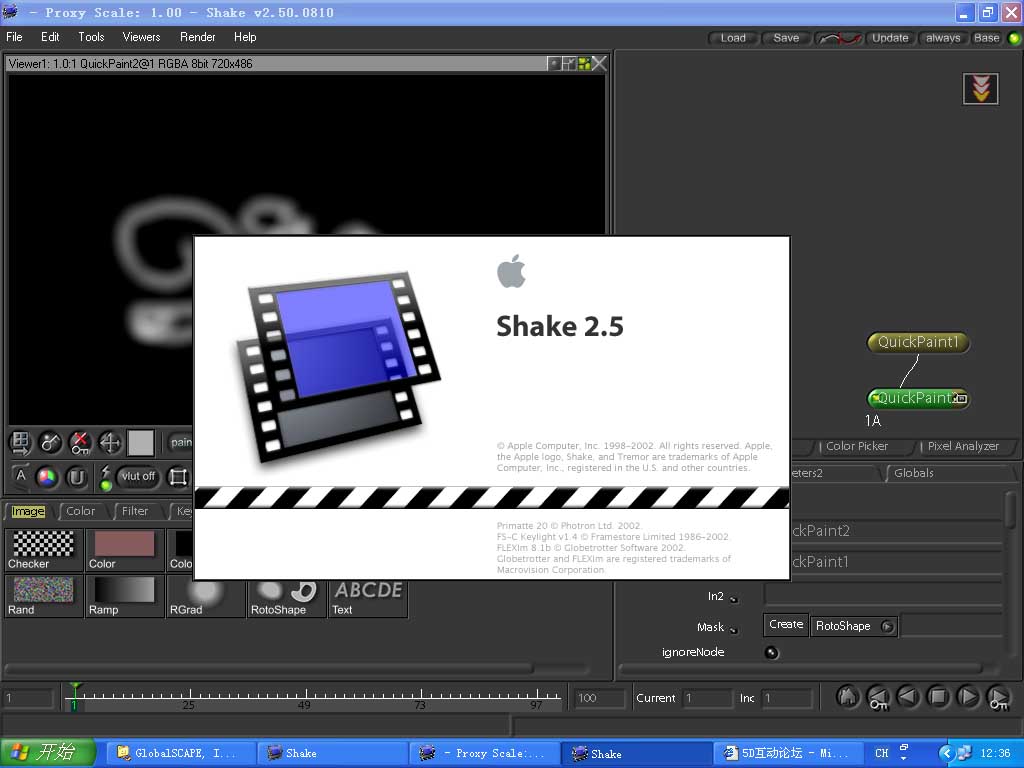This screenshot has height=768, width=1024.
Task: Open the Filter tool tab
Action: (x=135, y=511)
